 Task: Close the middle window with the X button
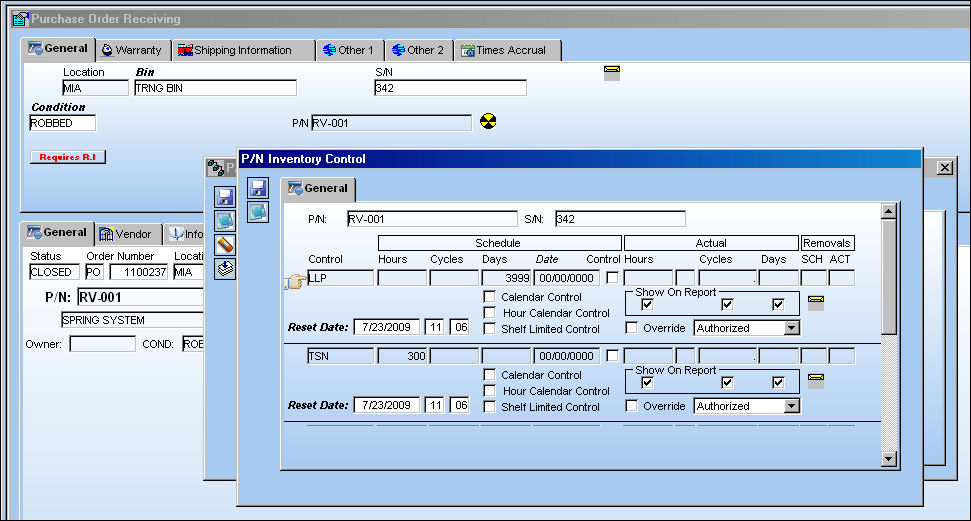point(944,167)
